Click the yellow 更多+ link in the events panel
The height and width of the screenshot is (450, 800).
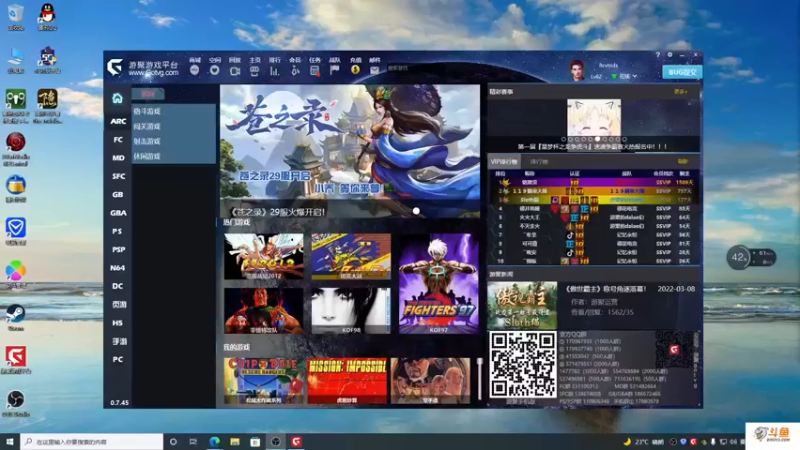[x=680, y=92]
